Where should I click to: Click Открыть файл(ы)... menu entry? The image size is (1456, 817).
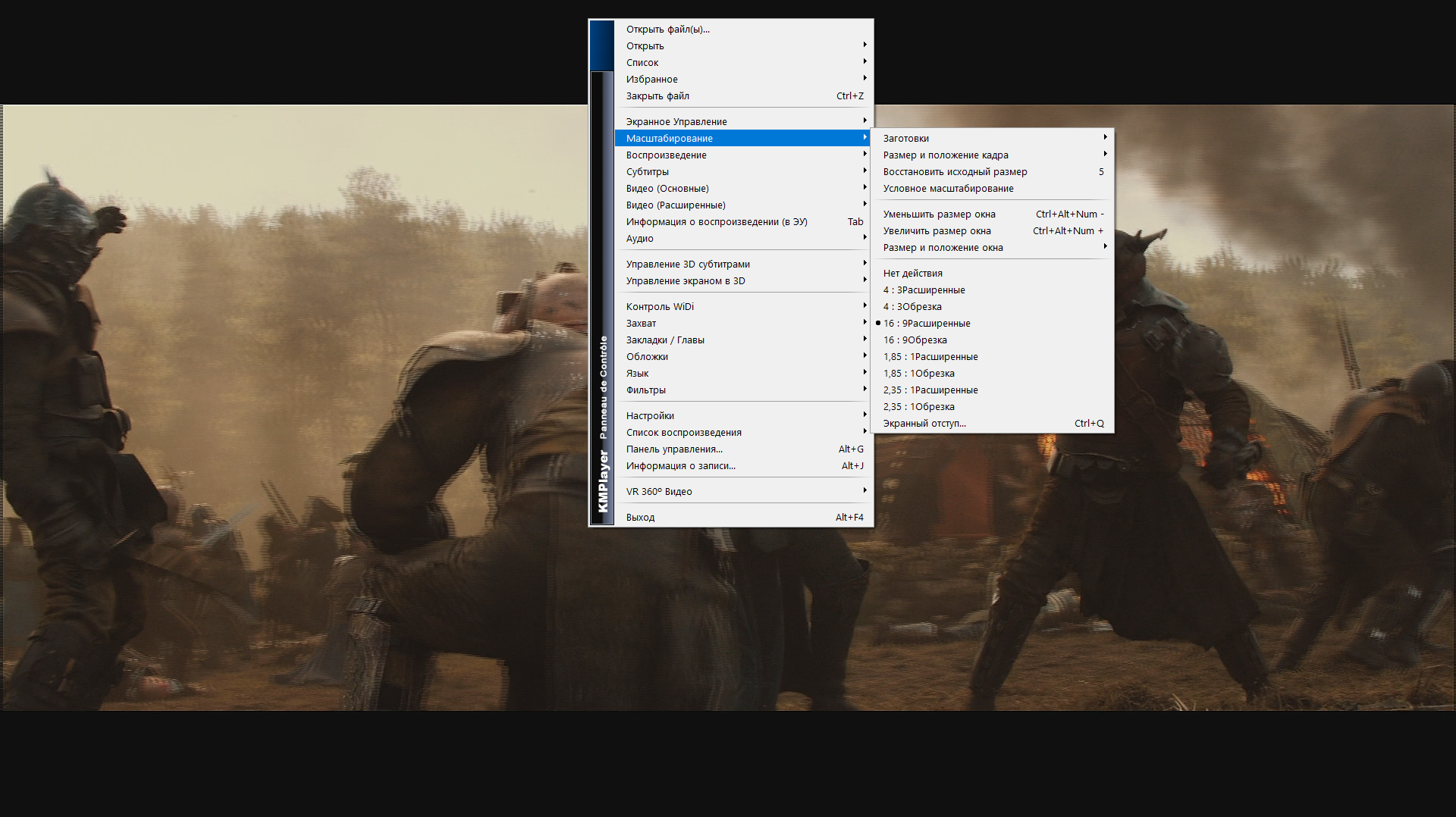pos(667,30)
